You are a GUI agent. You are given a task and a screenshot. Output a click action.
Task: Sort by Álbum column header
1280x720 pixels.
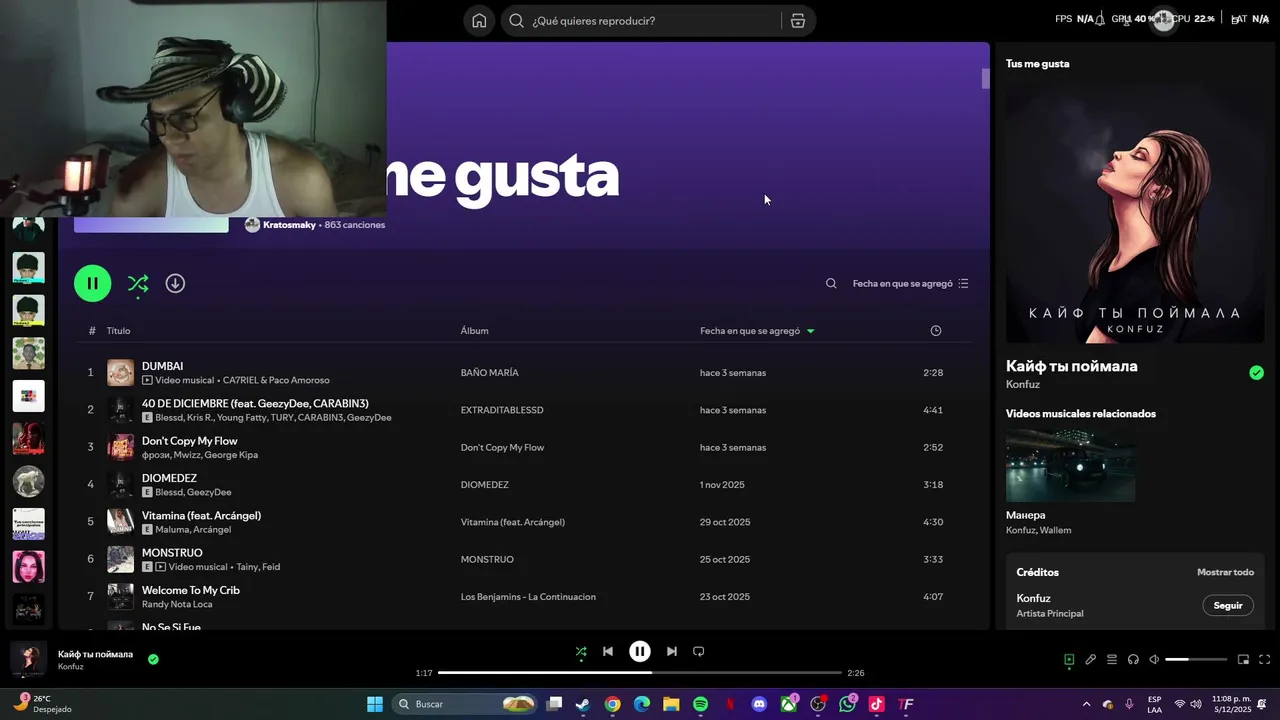coord(474,331)
